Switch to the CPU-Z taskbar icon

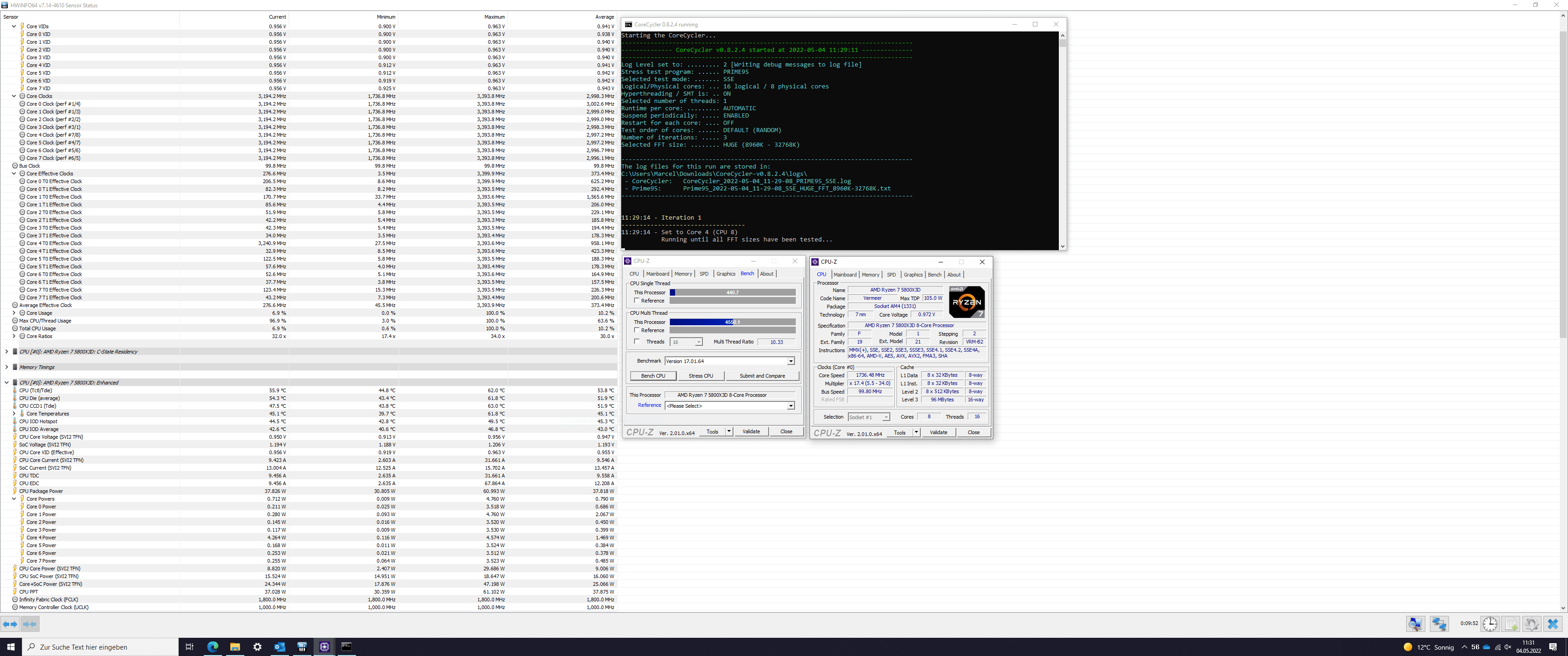[x=325, y=647]
